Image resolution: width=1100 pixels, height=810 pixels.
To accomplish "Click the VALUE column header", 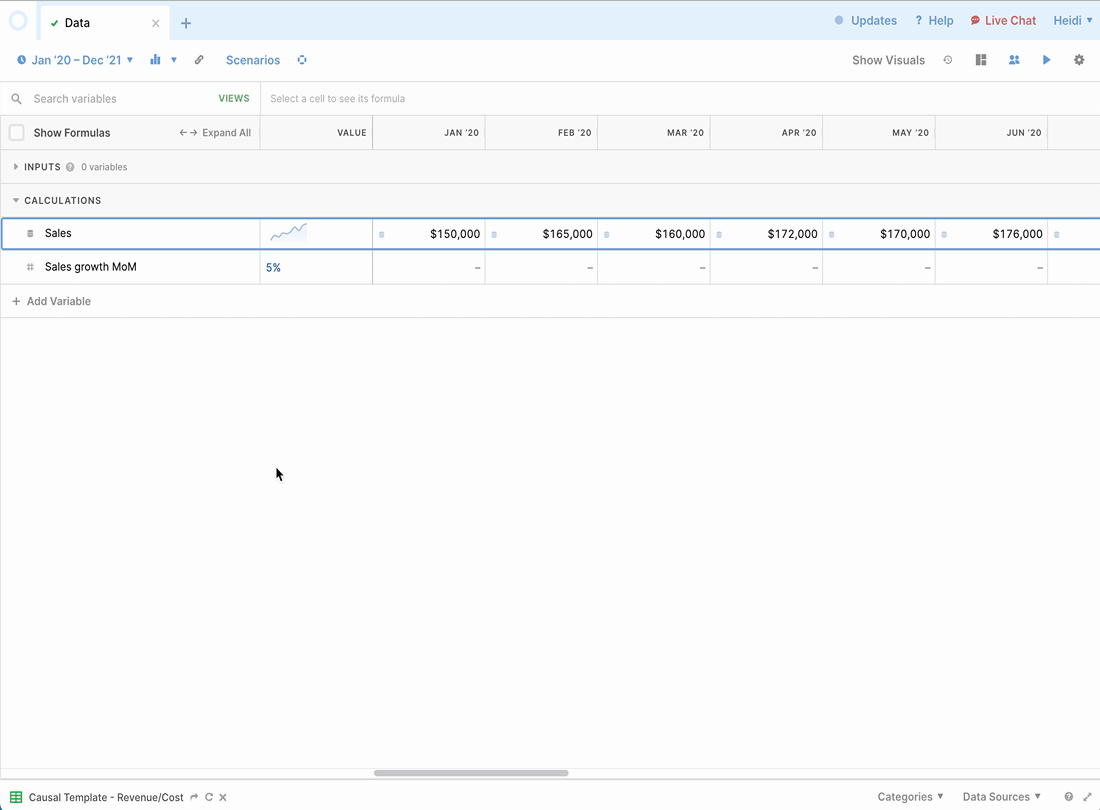I will coord(316,133).
